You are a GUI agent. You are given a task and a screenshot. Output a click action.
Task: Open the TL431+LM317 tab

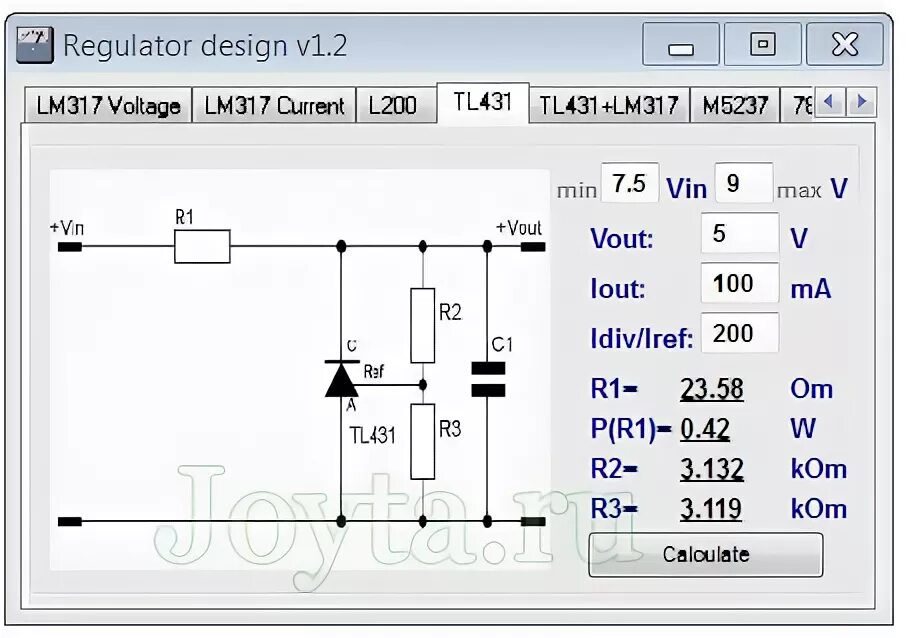point(608,106)
